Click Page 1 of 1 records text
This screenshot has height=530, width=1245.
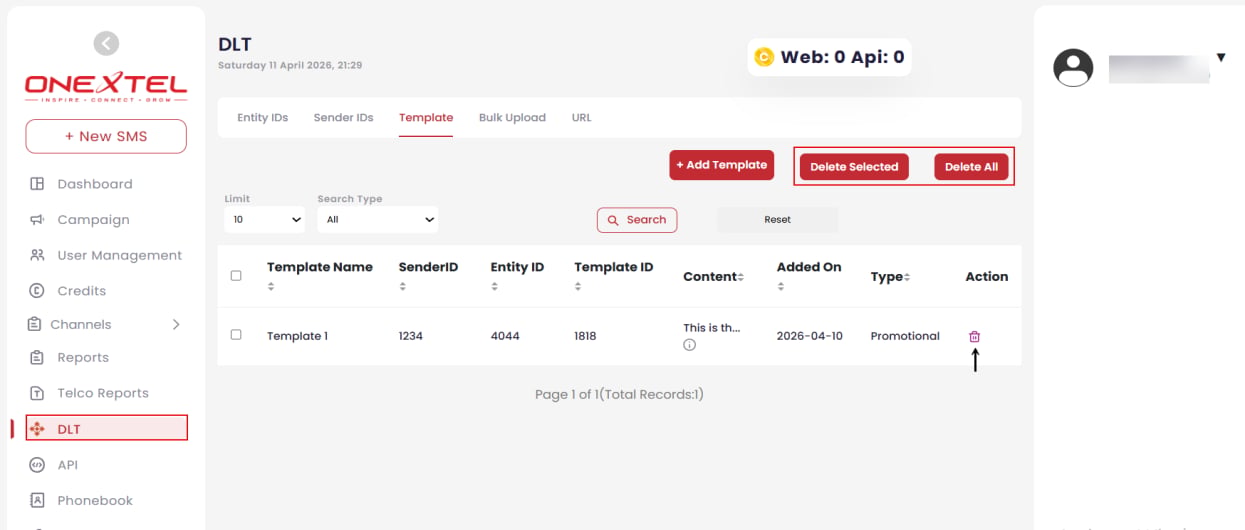click(619, 395)
